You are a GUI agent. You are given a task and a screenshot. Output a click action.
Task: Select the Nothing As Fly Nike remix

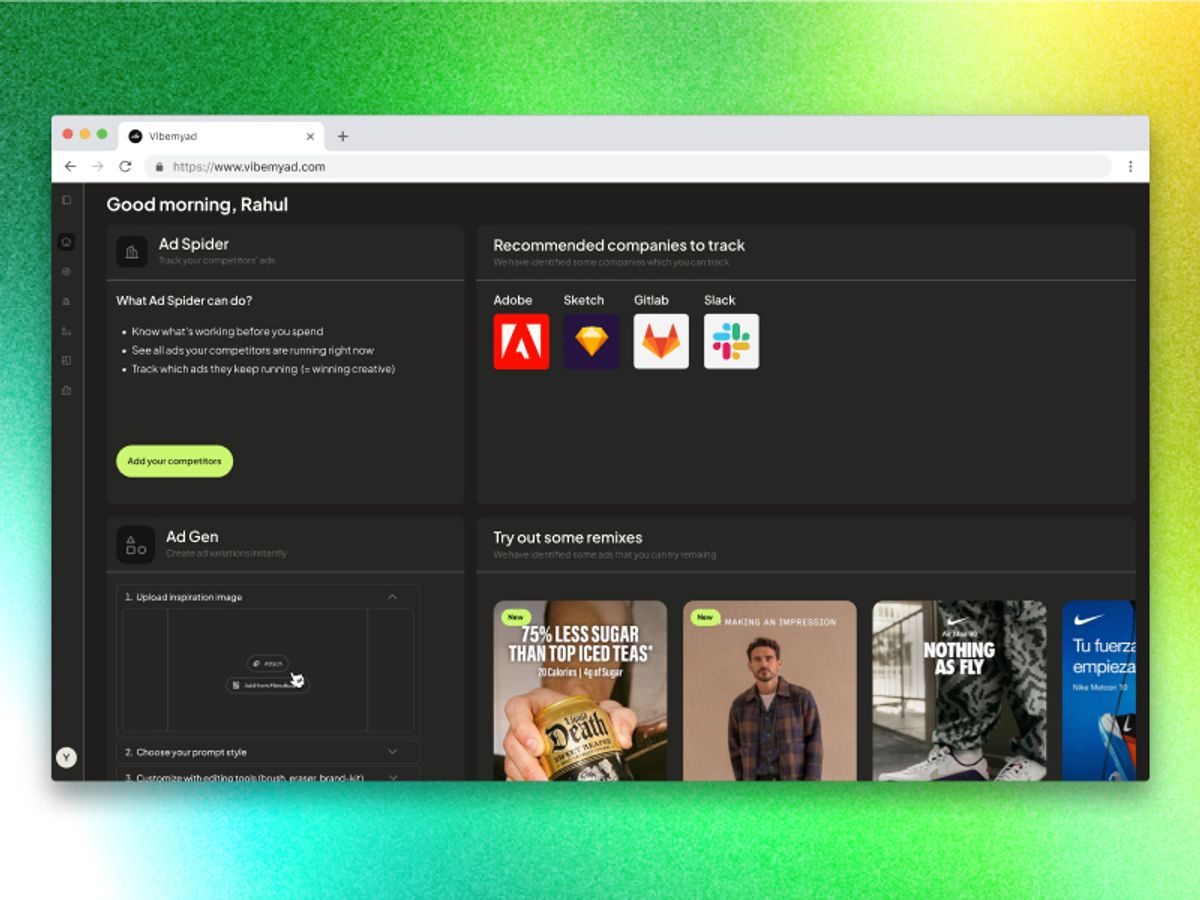point(958,690)
